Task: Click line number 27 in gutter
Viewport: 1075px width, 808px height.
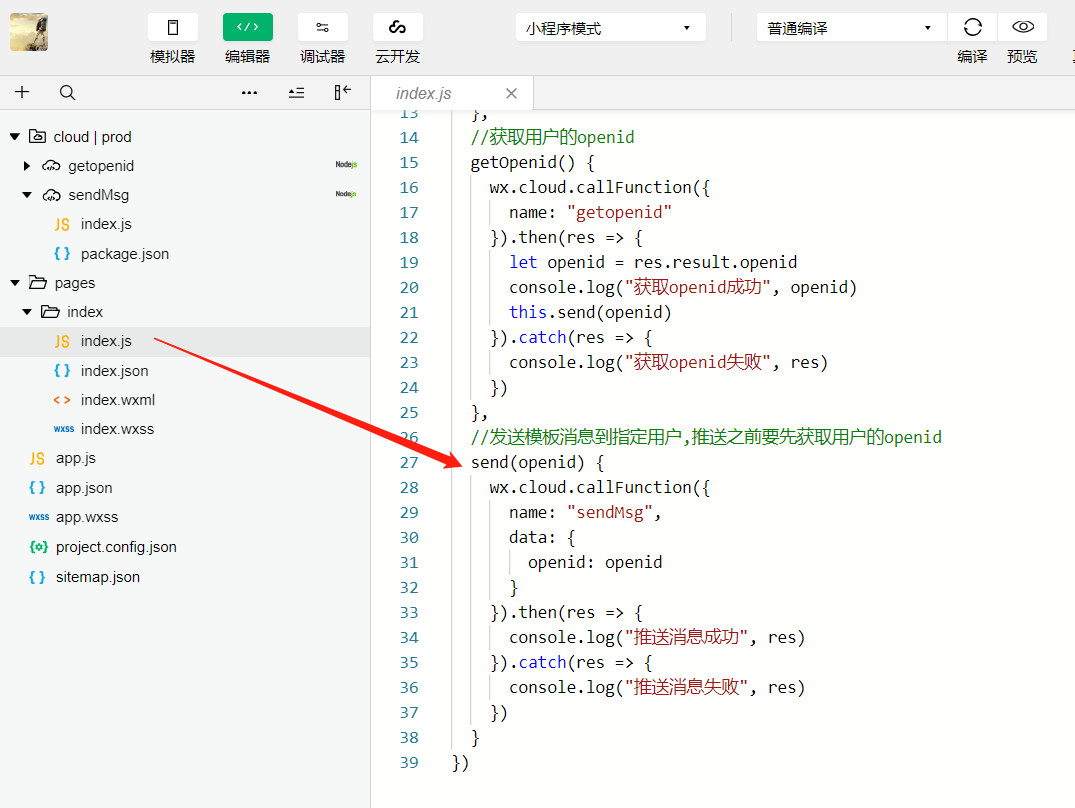Action: [x=409, y=463]
